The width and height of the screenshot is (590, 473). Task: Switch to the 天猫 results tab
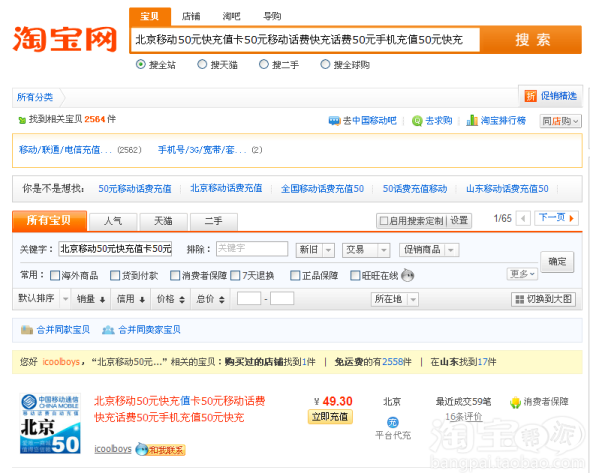click(x=163, y=221)
